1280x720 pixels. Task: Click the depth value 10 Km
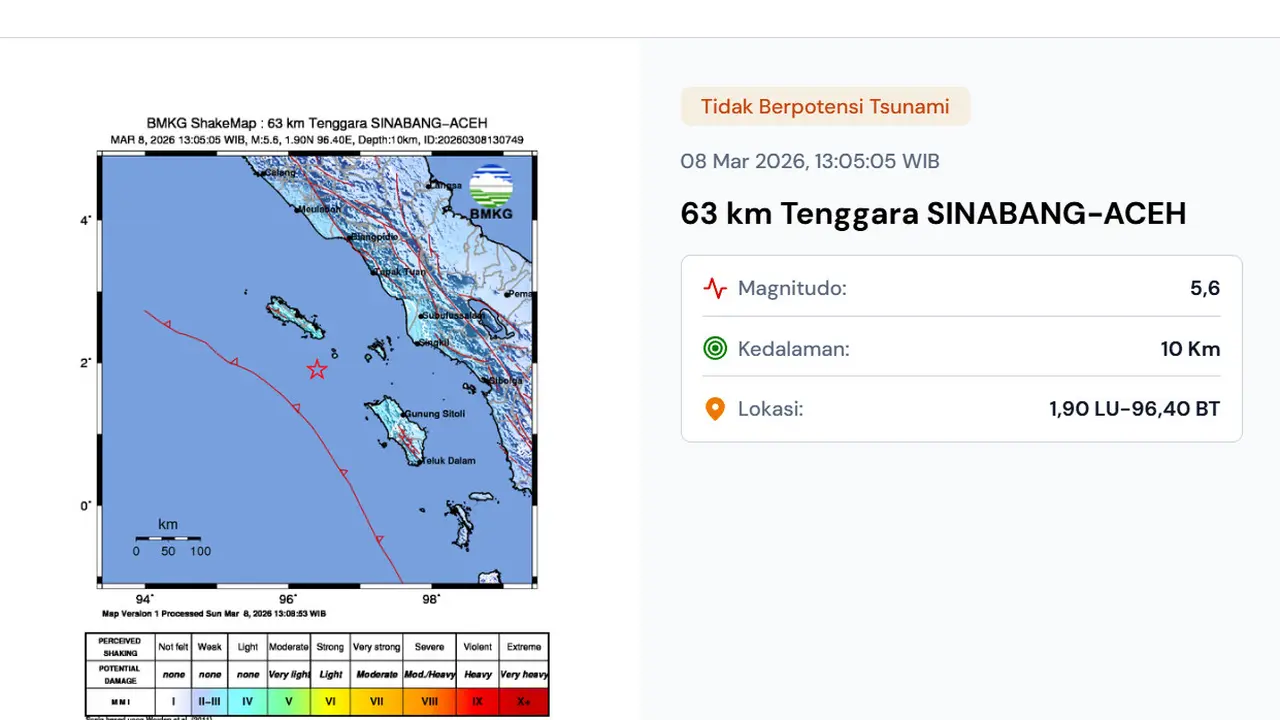[x=1190, y=349]
